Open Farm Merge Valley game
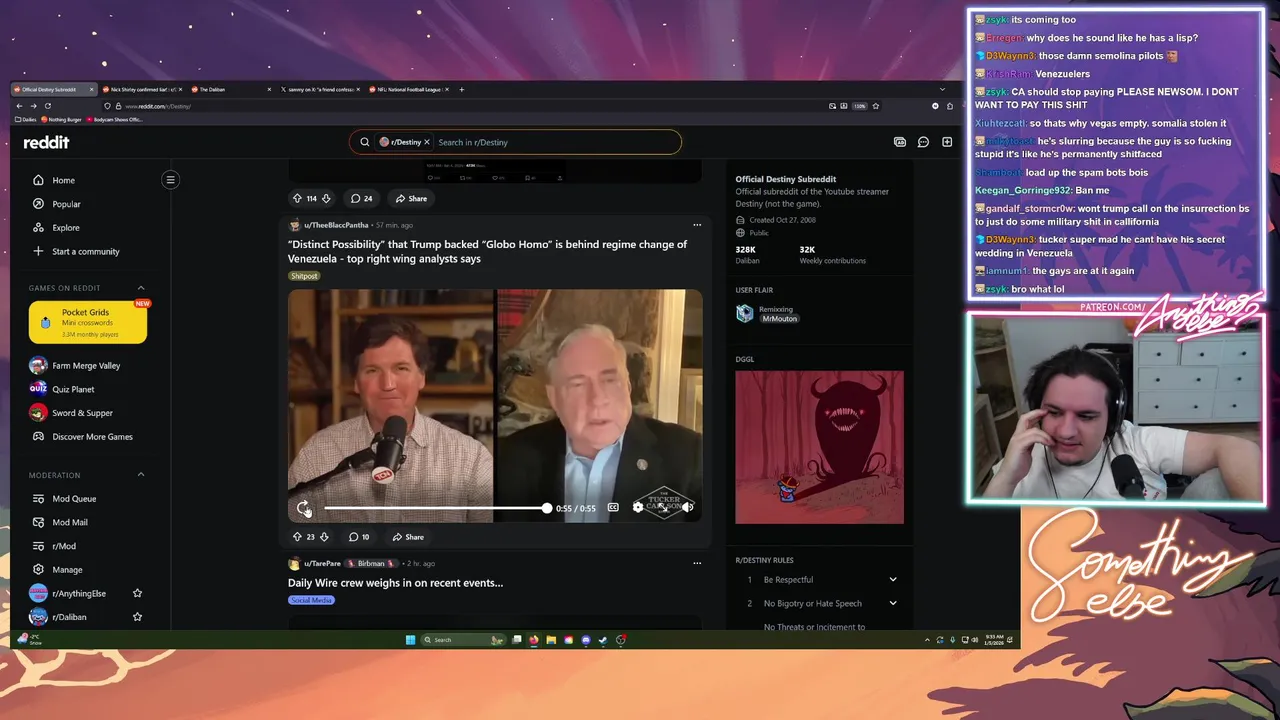 (x=88, y=366)
